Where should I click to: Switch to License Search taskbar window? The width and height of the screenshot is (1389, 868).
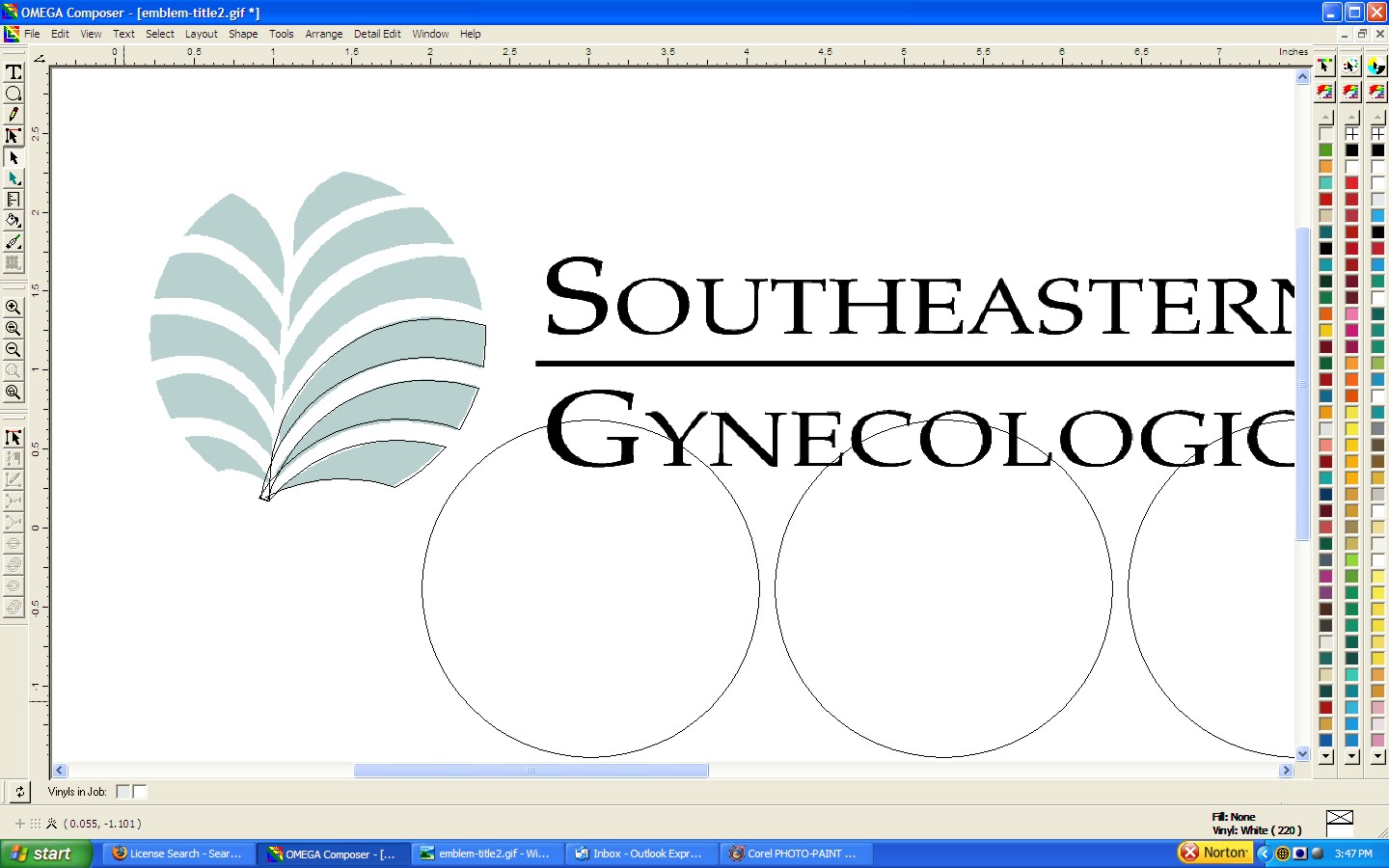point(179,854)
